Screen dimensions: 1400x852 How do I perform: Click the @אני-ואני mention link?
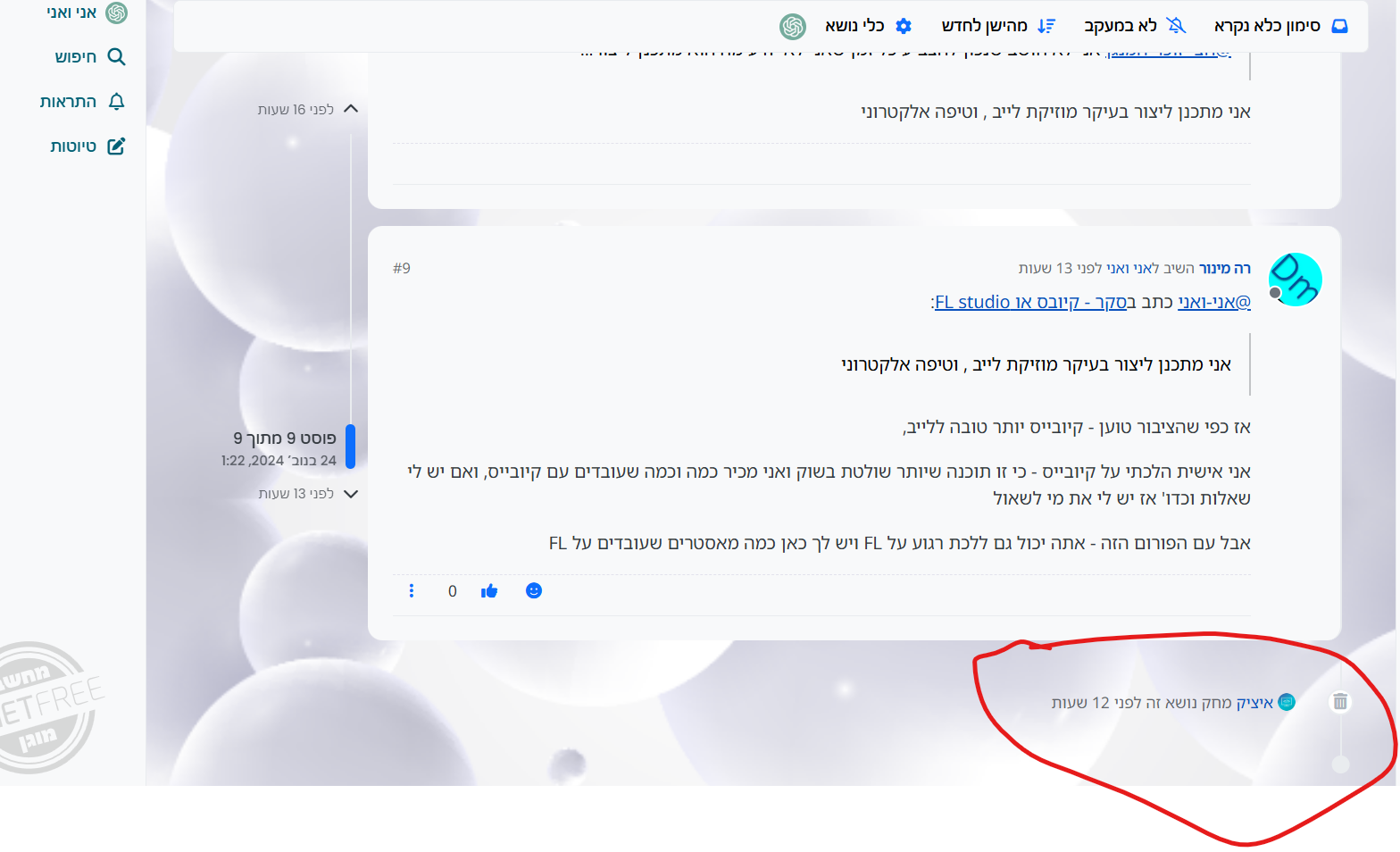coord(1214,302)
